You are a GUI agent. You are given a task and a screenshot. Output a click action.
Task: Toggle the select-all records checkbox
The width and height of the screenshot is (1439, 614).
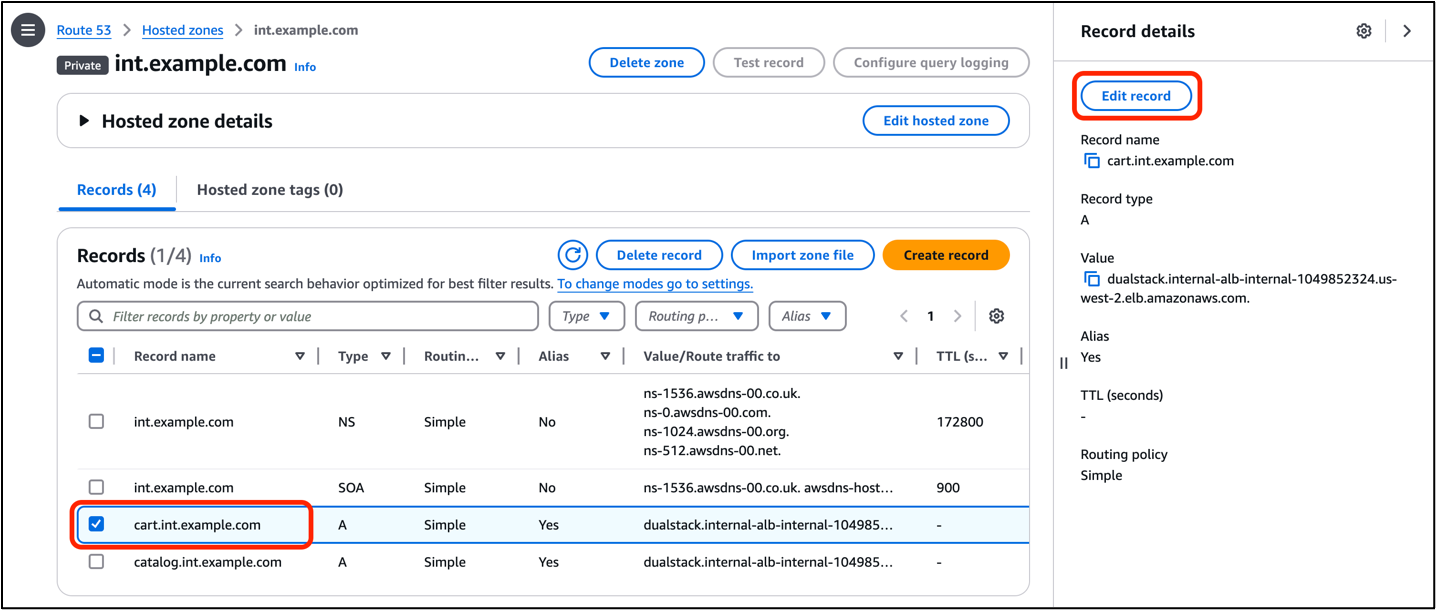coord(96,355)
